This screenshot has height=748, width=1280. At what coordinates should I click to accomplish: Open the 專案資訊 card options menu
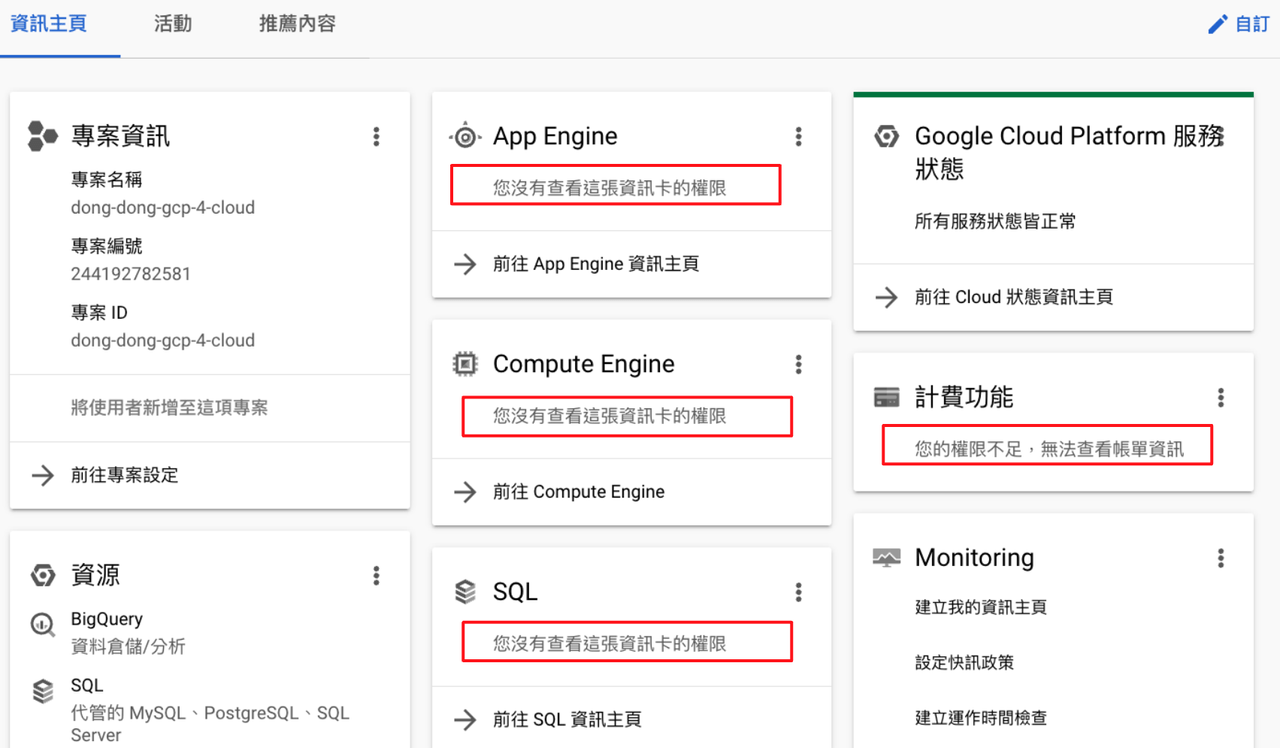pyautogui.click(x=376, y=136)
